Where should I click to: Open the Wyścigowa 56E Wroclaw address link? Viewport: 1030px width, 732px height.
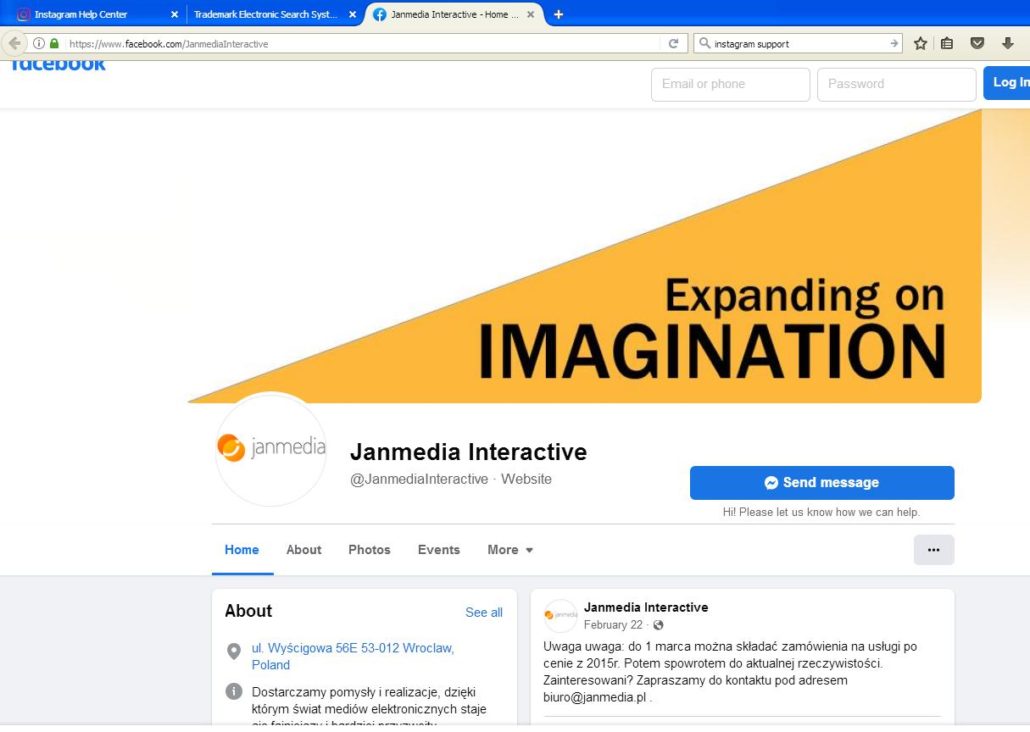tap(353, 656)
